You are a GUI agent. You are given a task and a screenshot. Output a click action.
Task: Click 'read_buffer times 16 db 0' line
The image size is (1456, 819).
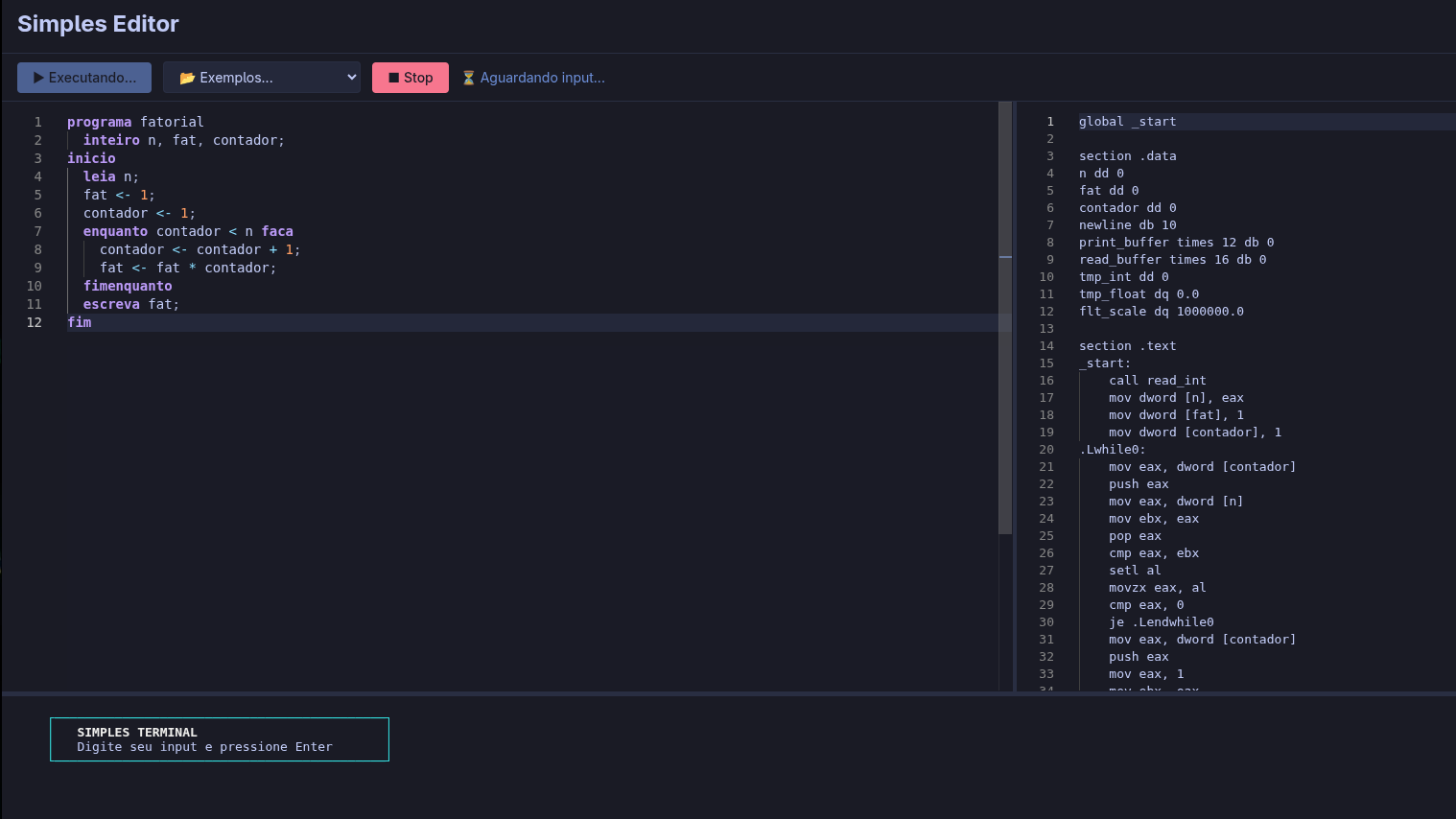tap(1172, 260)
